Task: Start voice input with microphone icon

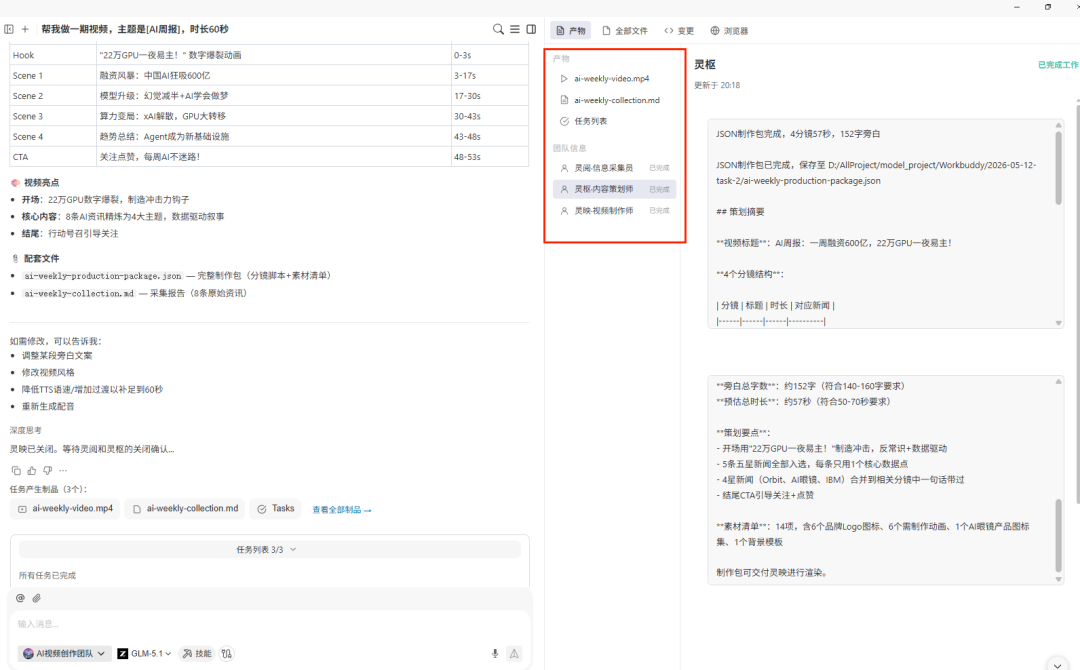Action: click(x=495, y=653)
